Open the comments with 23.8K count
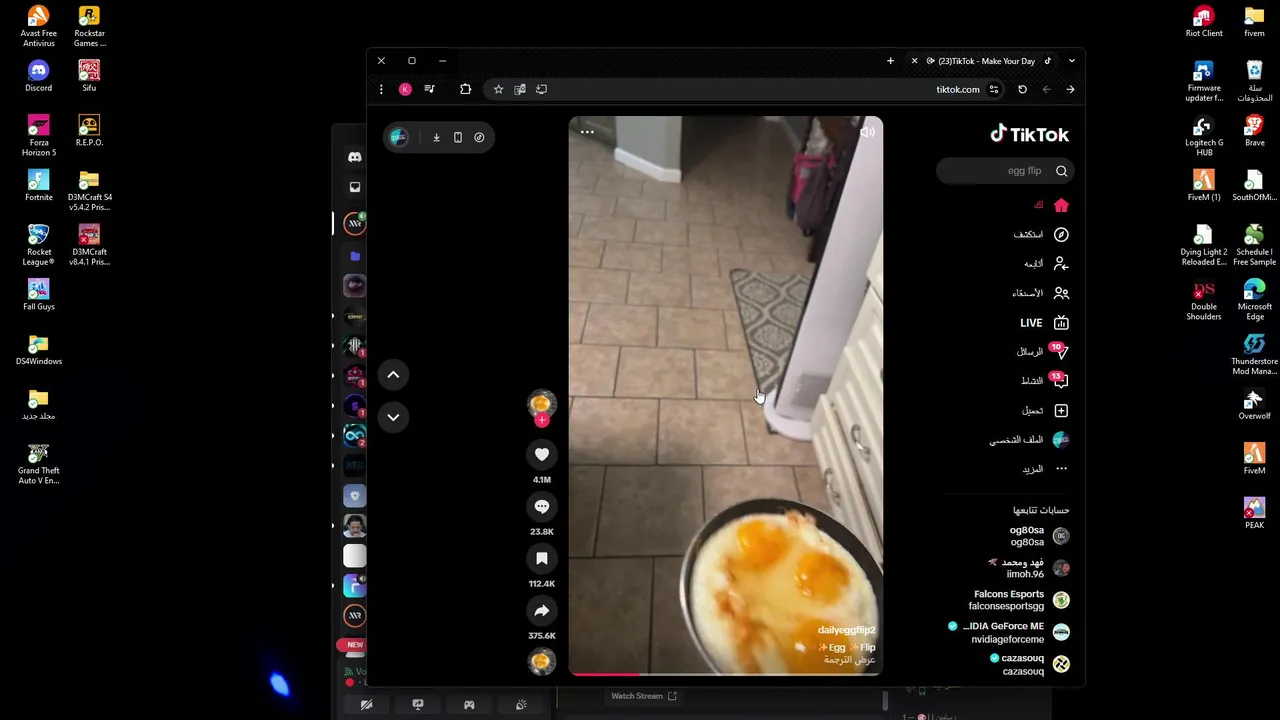Viewport: 1280px width, 720px height. (542, 506)
